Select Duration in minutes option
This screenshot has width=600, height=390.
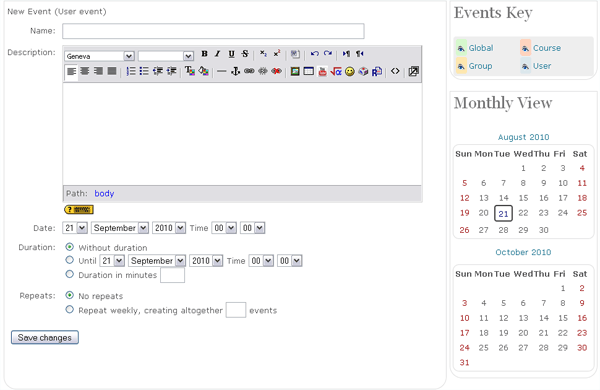[x=69, y=274]
